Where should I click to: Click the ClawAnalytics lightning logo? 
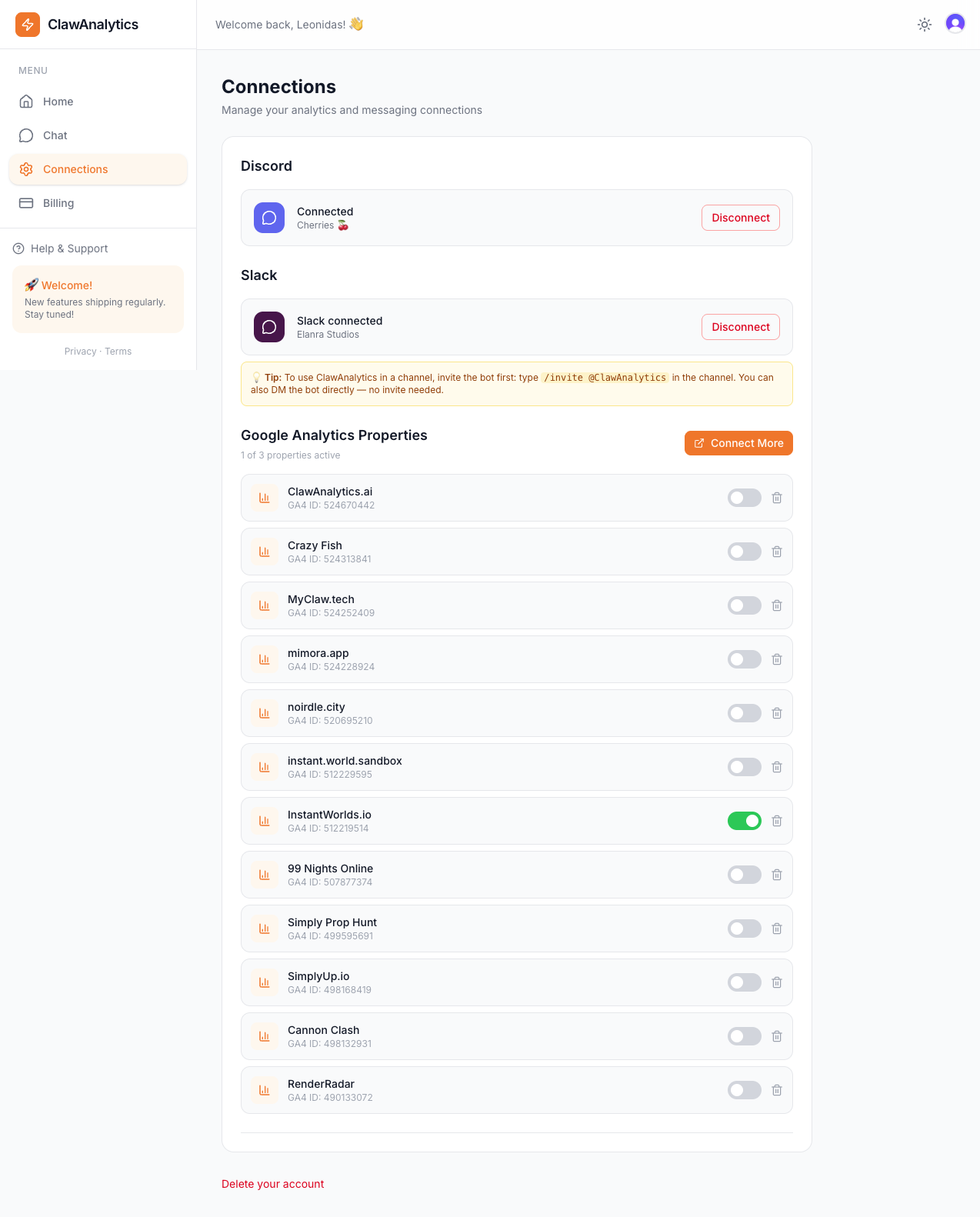(27, 24)
